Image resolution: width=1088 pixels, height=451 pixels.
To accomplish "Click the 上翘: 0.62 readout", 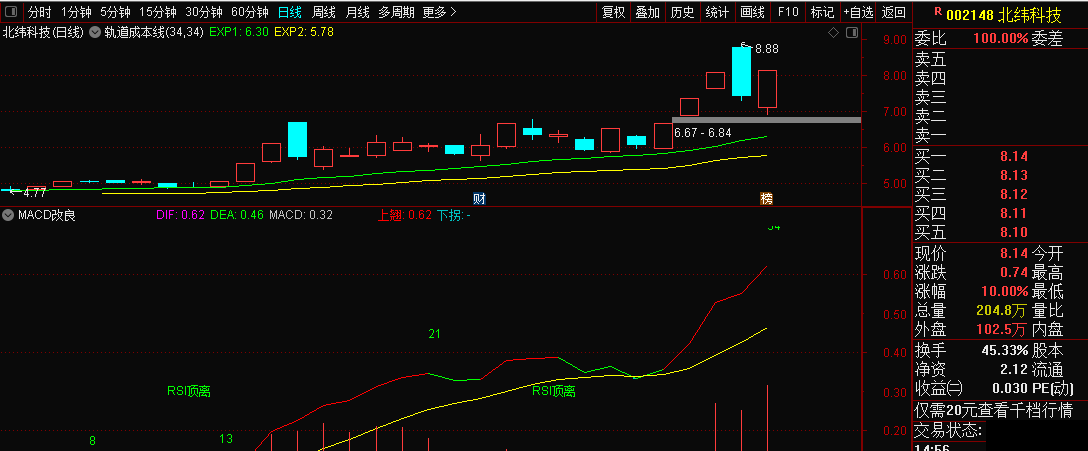I will tap(405, 215).
